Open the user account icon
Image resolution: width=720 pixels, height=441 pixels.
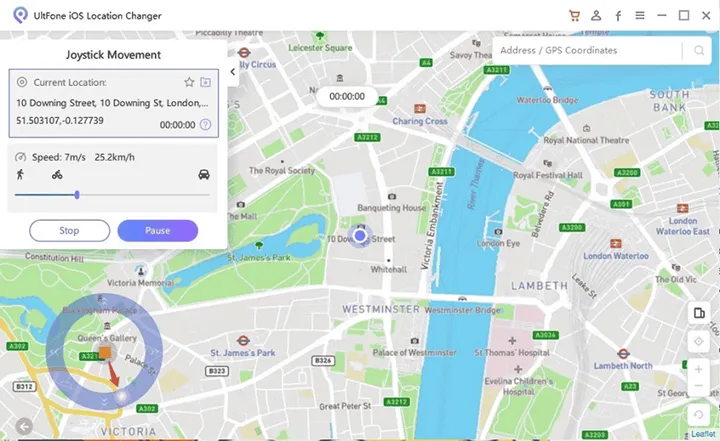[x=596, y=16]
